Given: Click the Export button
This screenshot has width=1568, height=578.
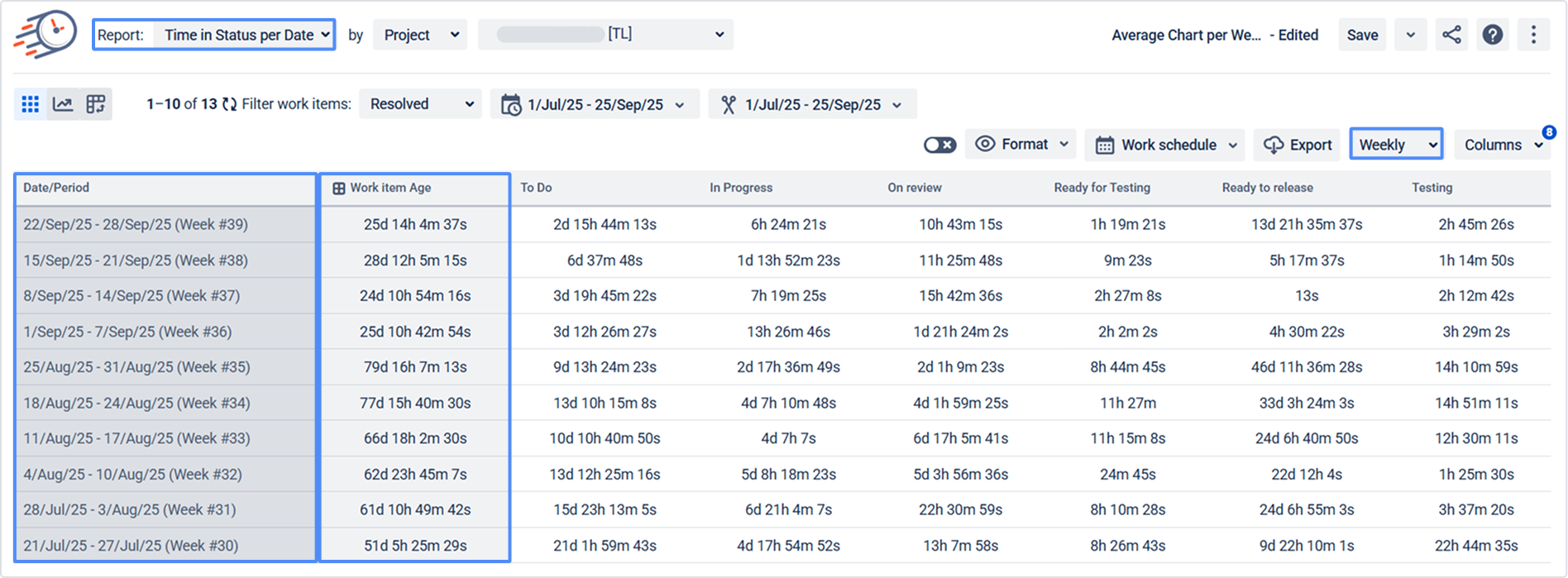Looking at the screenshot, I should [x=1298, y=145].
